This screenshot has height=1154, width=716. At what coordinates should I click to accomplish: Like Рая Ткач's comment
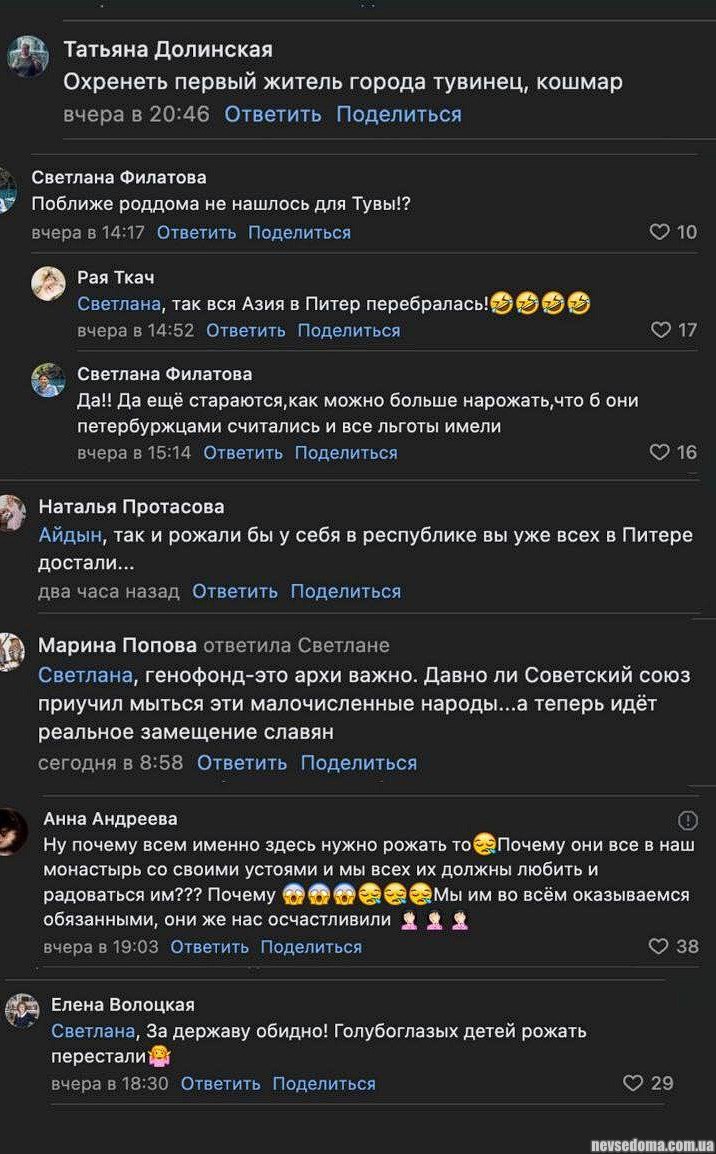(x=661, y=330)
